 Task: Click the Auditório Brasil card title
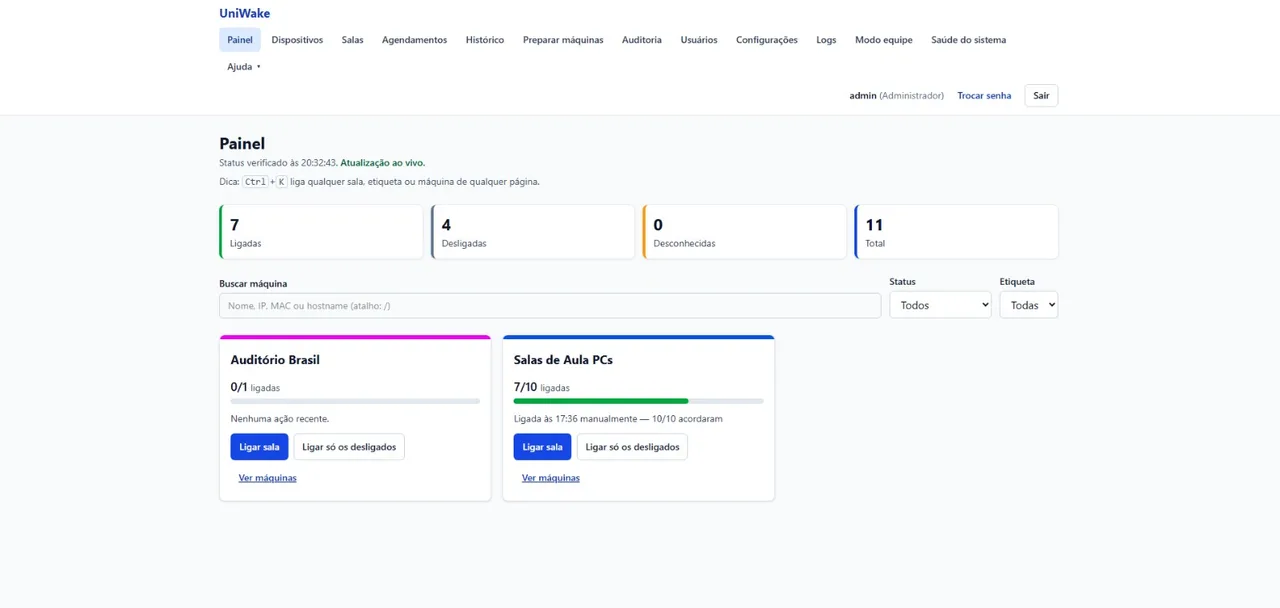(x=275, y=360)
